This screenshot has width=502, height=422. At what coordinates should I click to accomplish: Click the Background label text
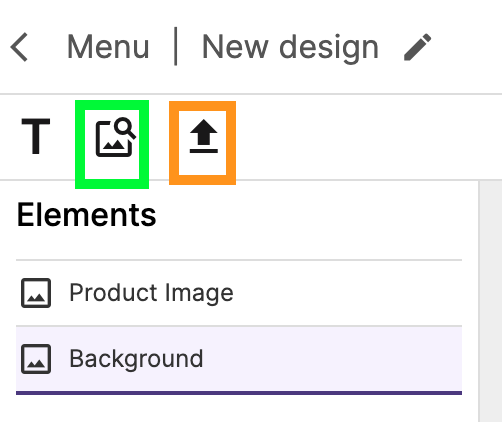(x=136, y=359)
